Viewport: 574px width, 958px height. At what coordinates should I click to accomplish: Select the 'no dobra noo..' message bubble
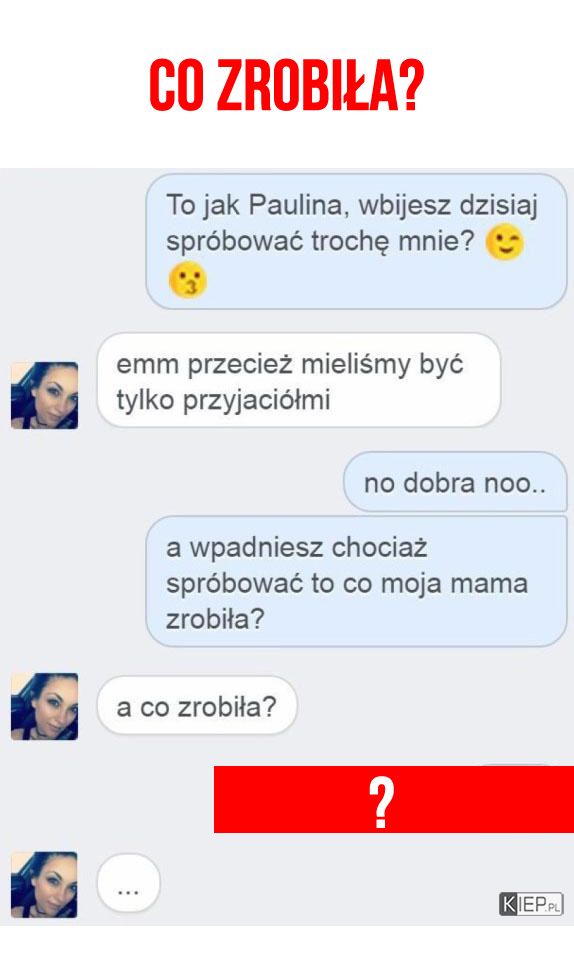point(455,482)
